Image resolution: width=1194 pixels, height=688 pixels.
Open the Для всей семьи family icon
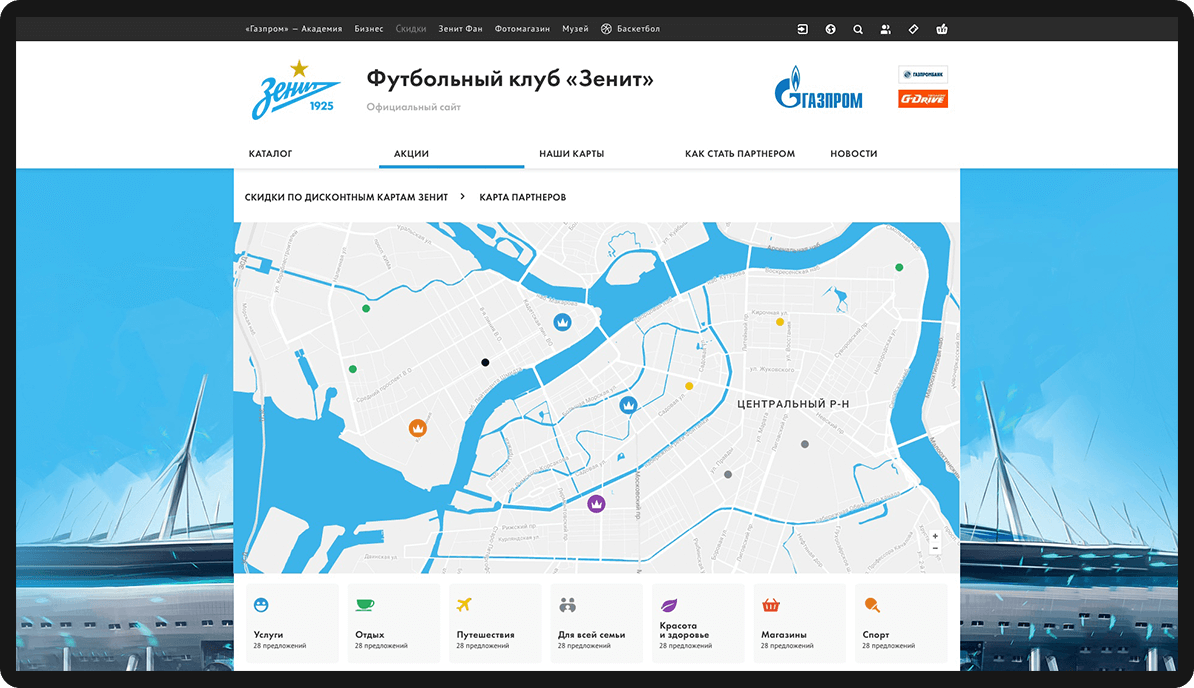tap(567, 605)
